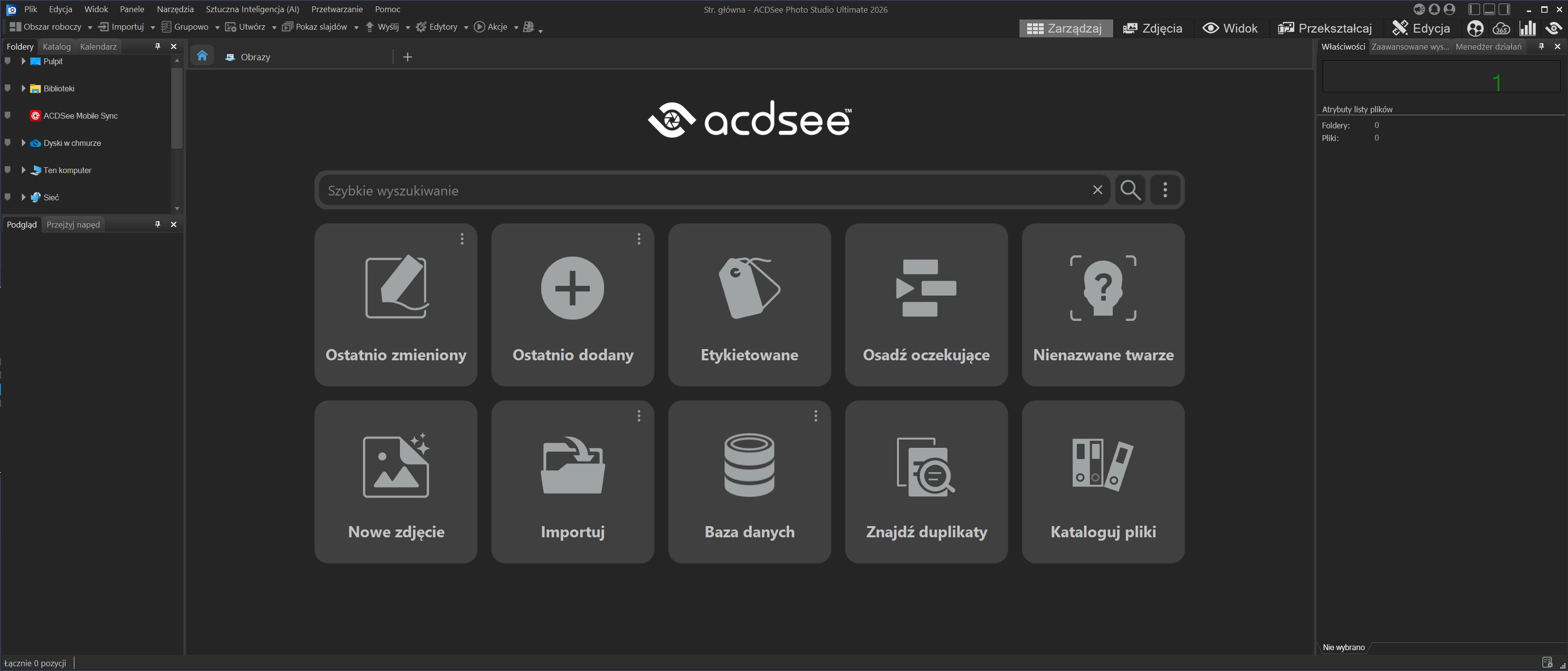Toggle Easy-Select marker for Biblioteki
Screen dimensions: 1568x671
point(8,88)
